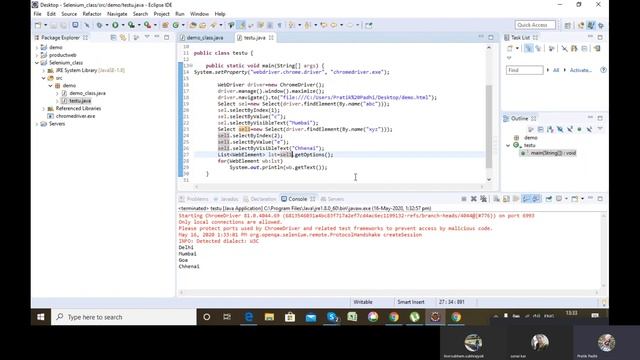Click the editor vertical scrollbar

click(x=489, y=127)
